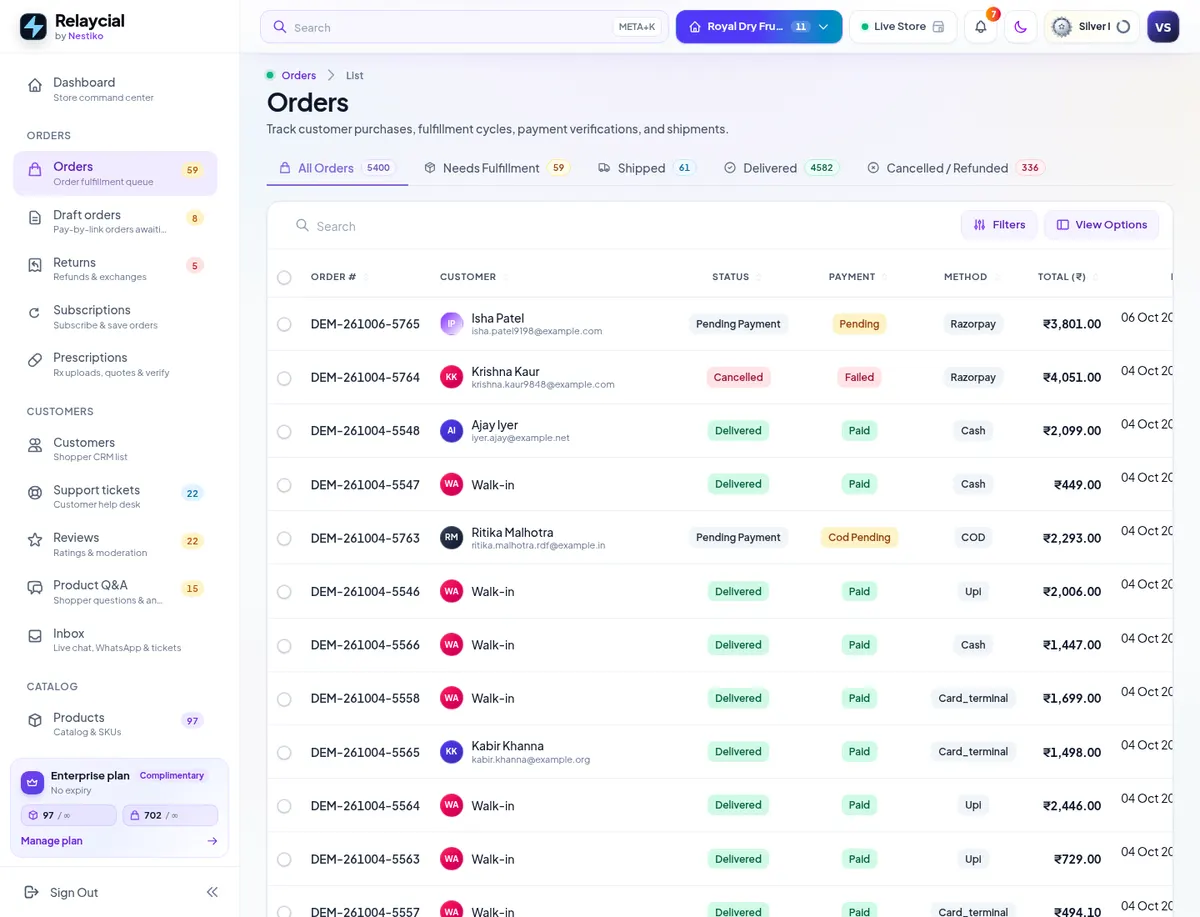
Task: Click the Product Q&A chat icon
Action: coord(35,587)
